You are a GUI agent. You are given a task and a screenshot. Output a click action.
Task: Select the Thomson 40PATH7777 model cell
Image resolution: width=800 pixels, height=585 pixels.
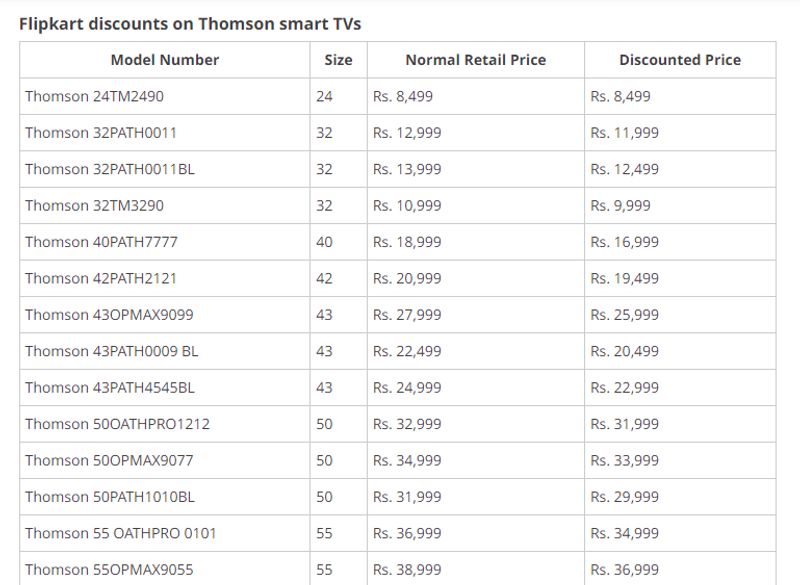click(101, 242)
